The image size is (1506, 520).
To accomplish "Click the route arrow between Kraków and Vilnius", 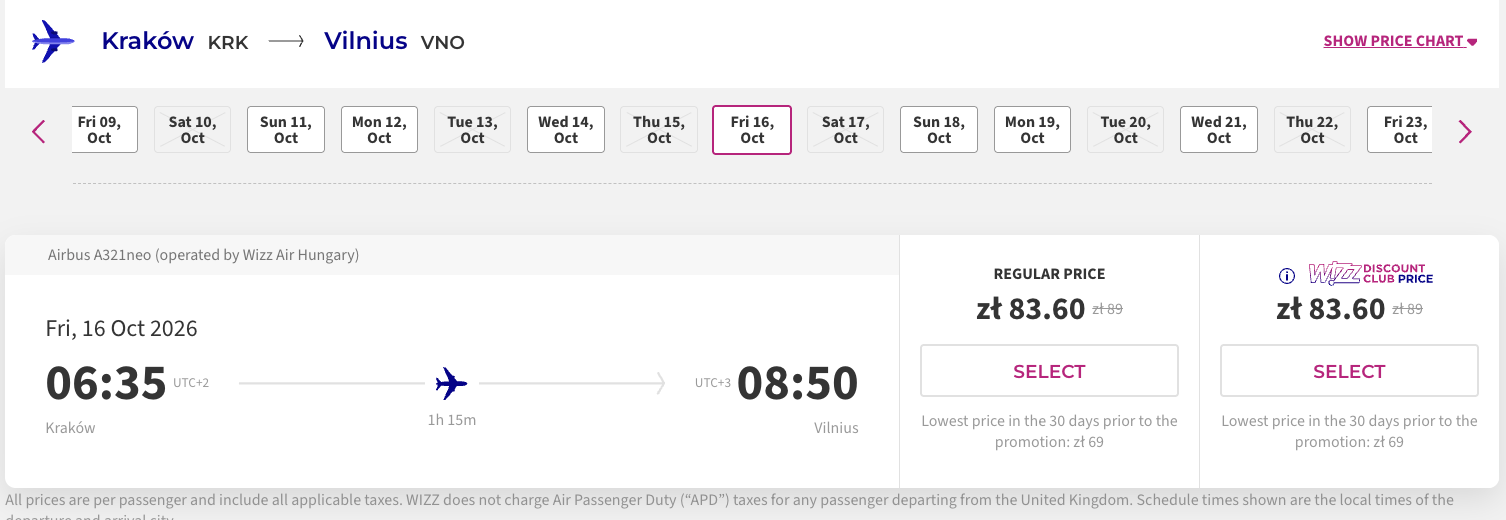I will tap(286, 42).
